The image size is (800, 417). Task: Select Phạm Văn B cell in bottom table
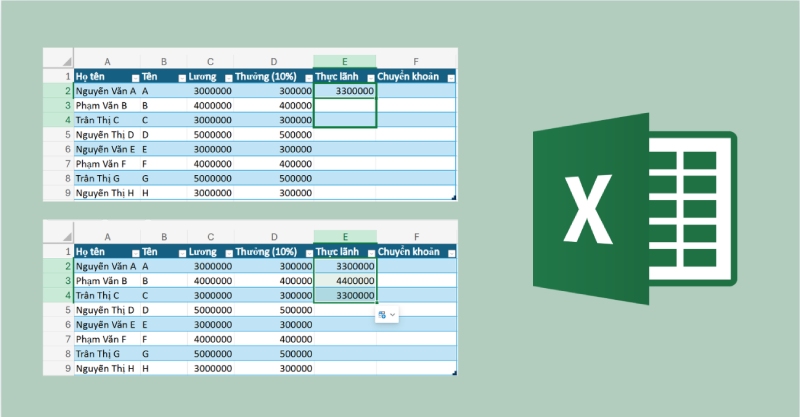coord(108,281)
